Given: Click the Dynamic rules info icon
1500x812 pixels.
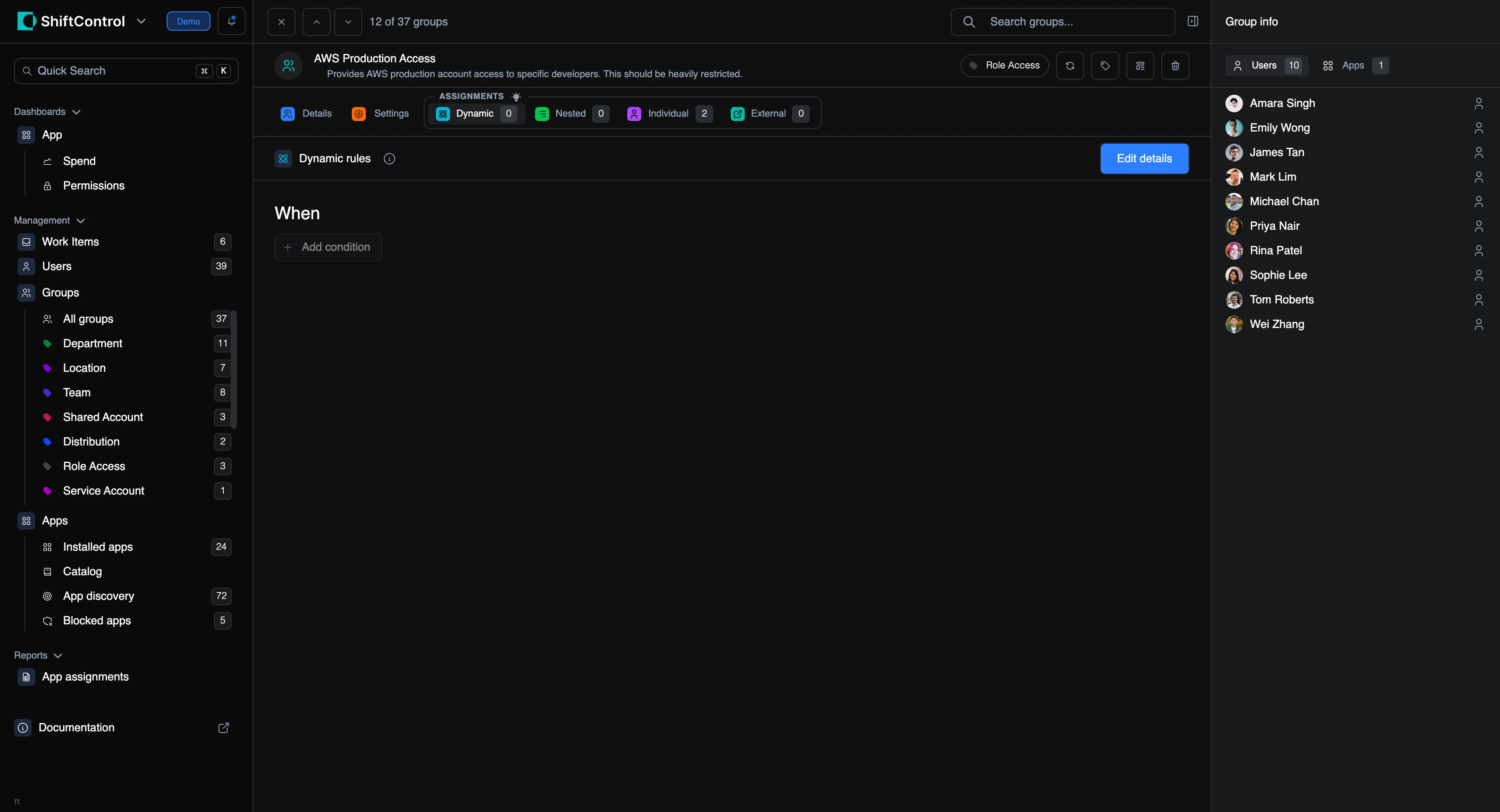Looking at the screenshot, I should [389, 159].
